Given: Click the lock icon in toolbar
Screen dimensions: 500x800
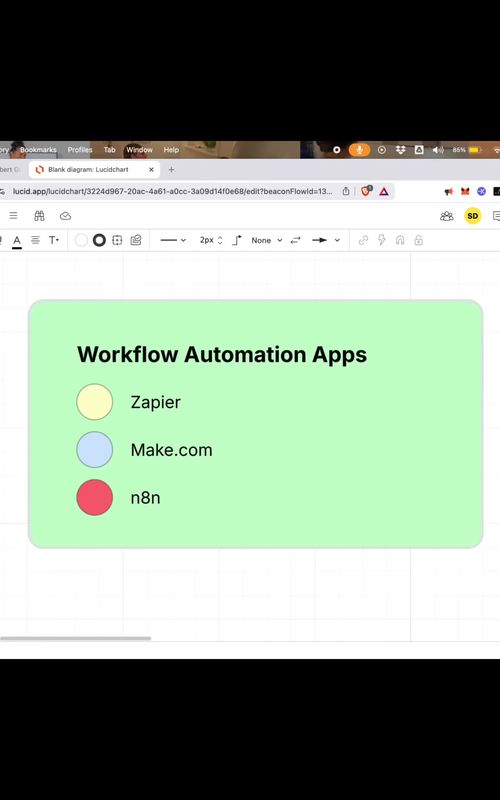Looking at the screenshot, I should point(418,240).
